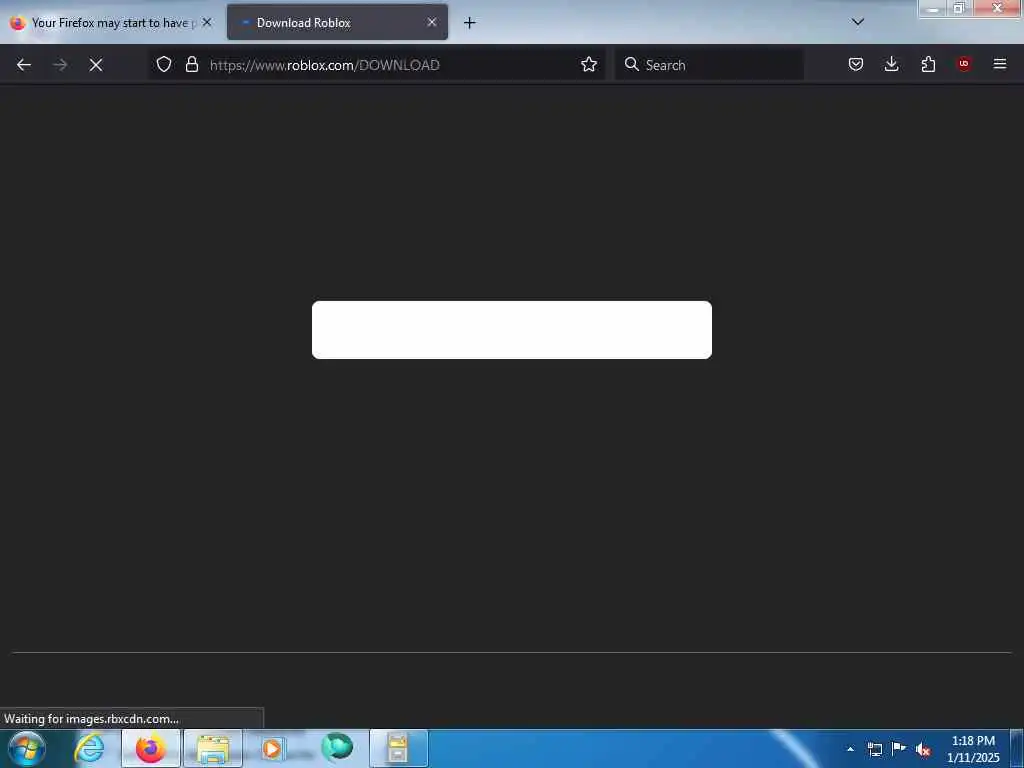
Task: Show hidden system tray icons
Action: tap(850, 750)
